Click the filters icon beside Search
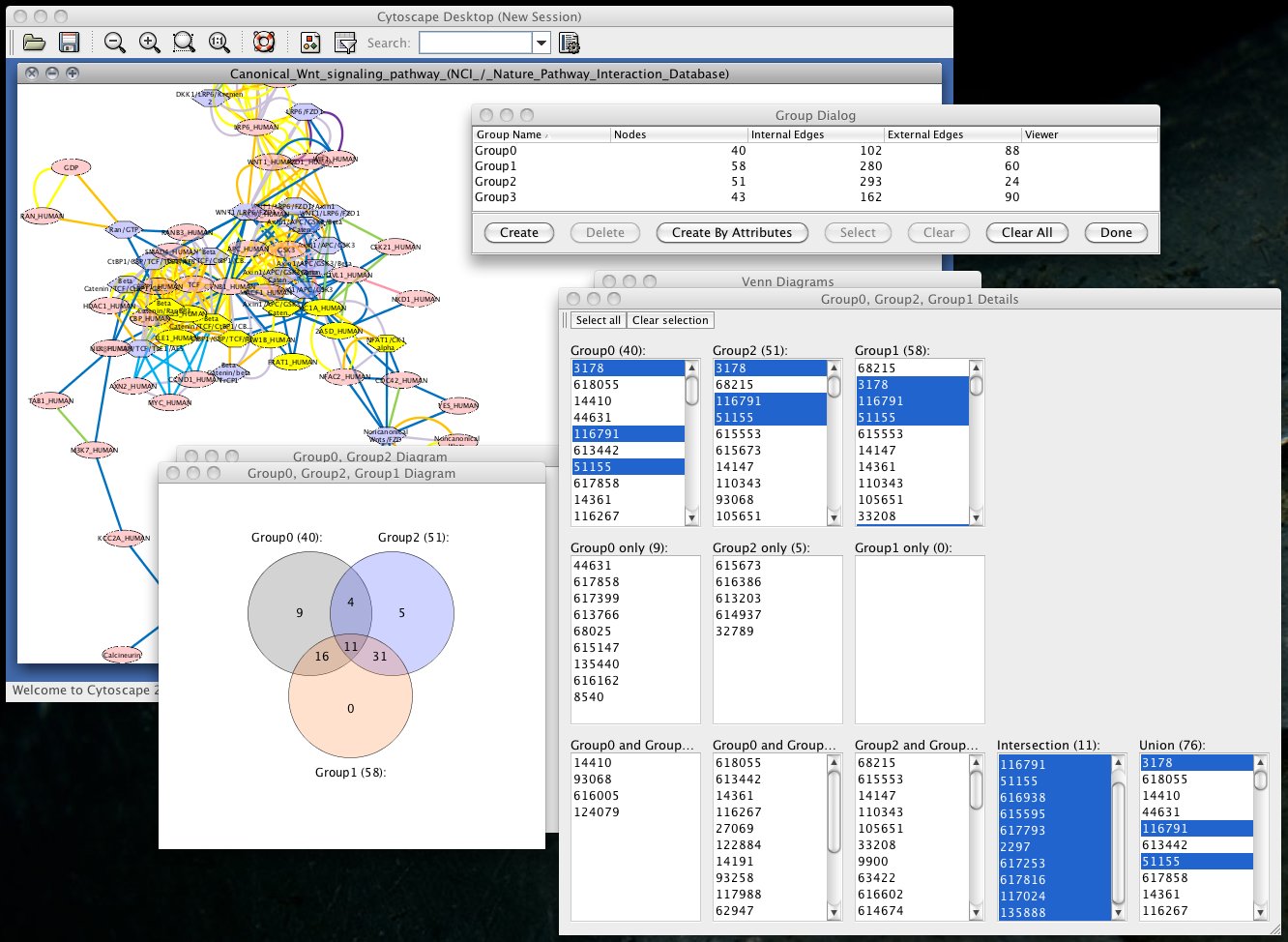This screenshot has height=942, width=1288. [345, 43]
